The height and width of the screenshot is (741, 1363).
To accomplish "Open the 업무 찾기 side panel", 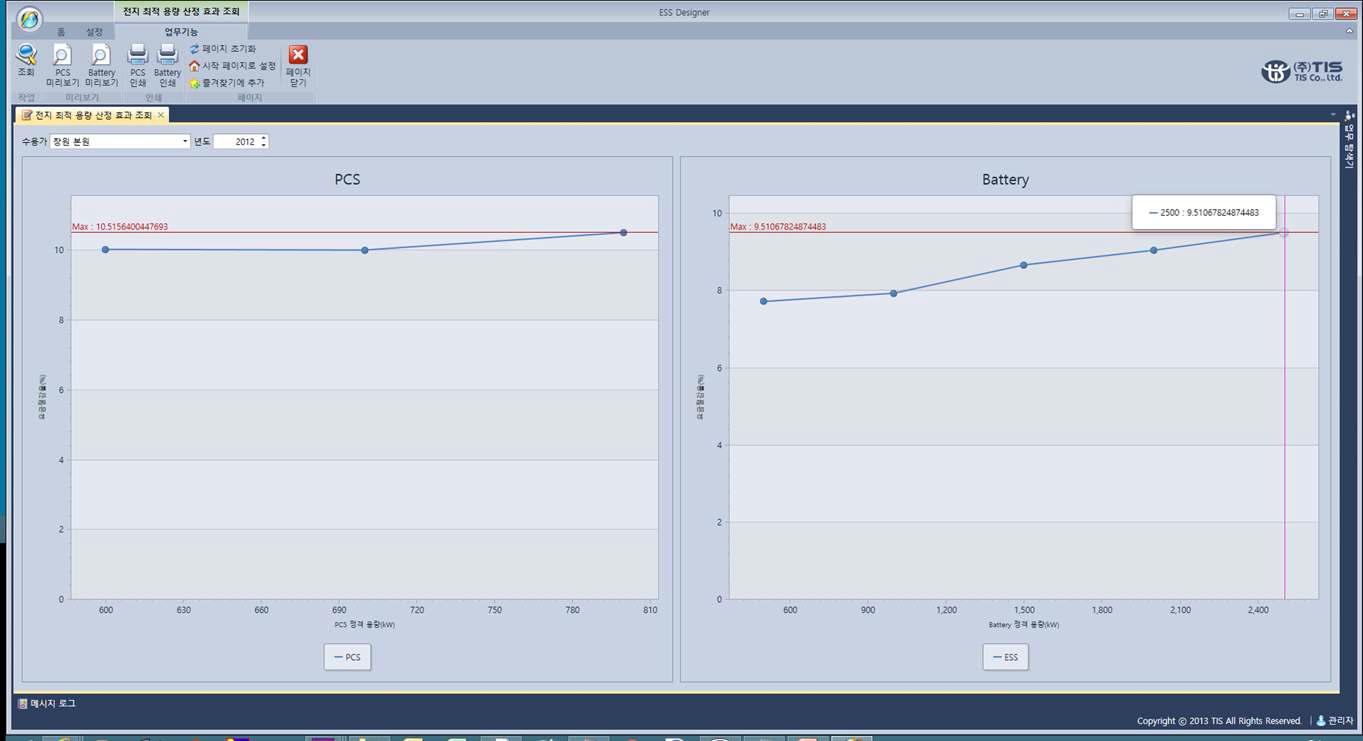I will point(1349,140).
